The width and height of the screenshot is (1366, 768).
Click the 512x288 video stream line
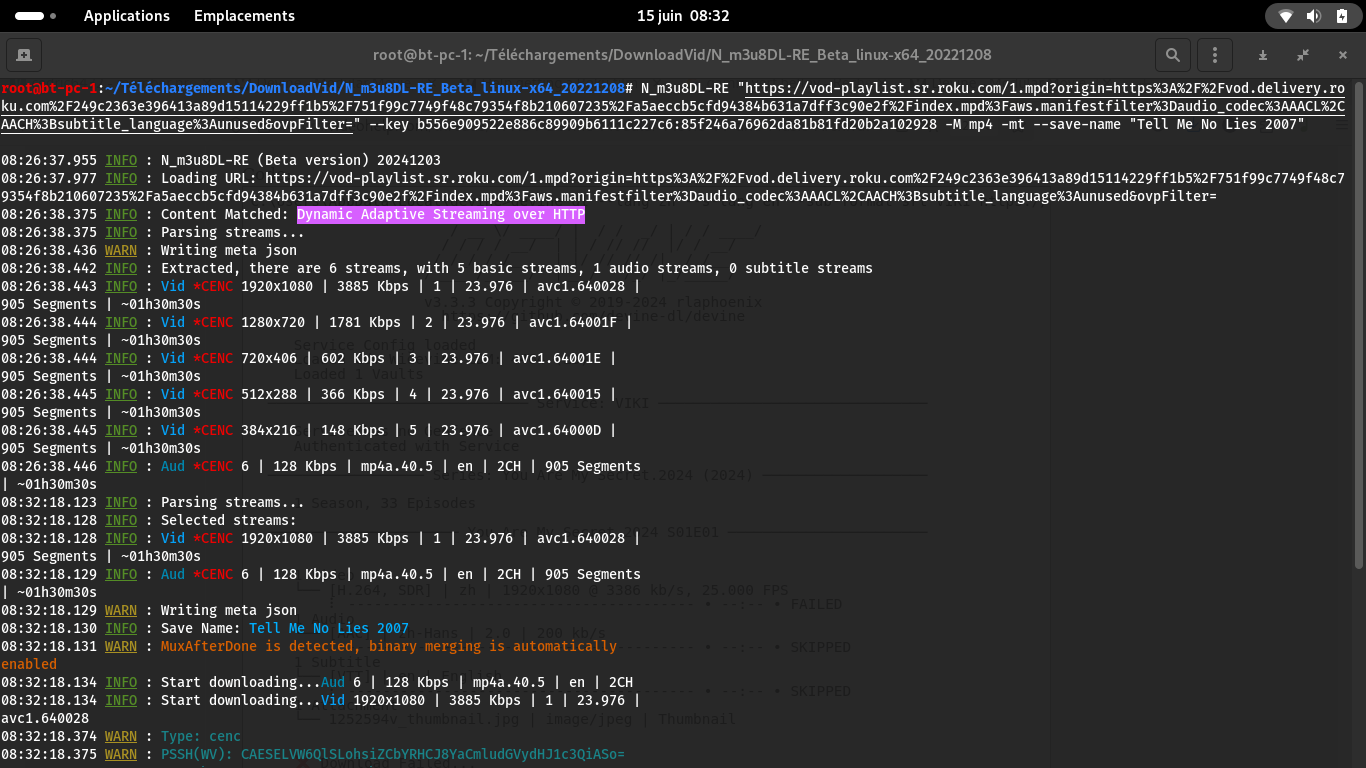point(309,394)
